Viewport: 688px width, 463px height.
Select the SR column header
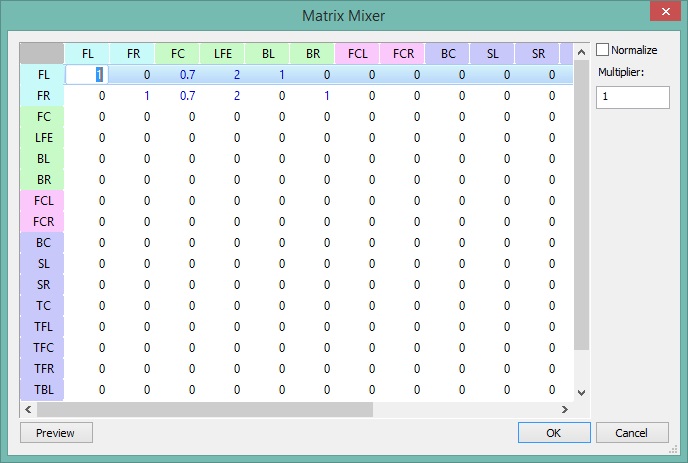pos(537,54)
